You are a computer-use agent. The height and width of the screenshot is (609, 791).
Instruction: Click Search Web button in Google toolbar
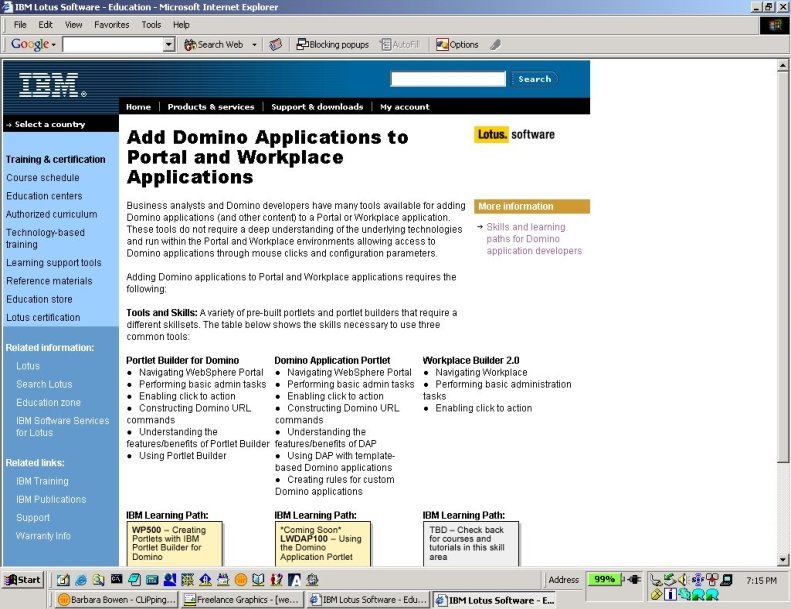pos(214,45)
